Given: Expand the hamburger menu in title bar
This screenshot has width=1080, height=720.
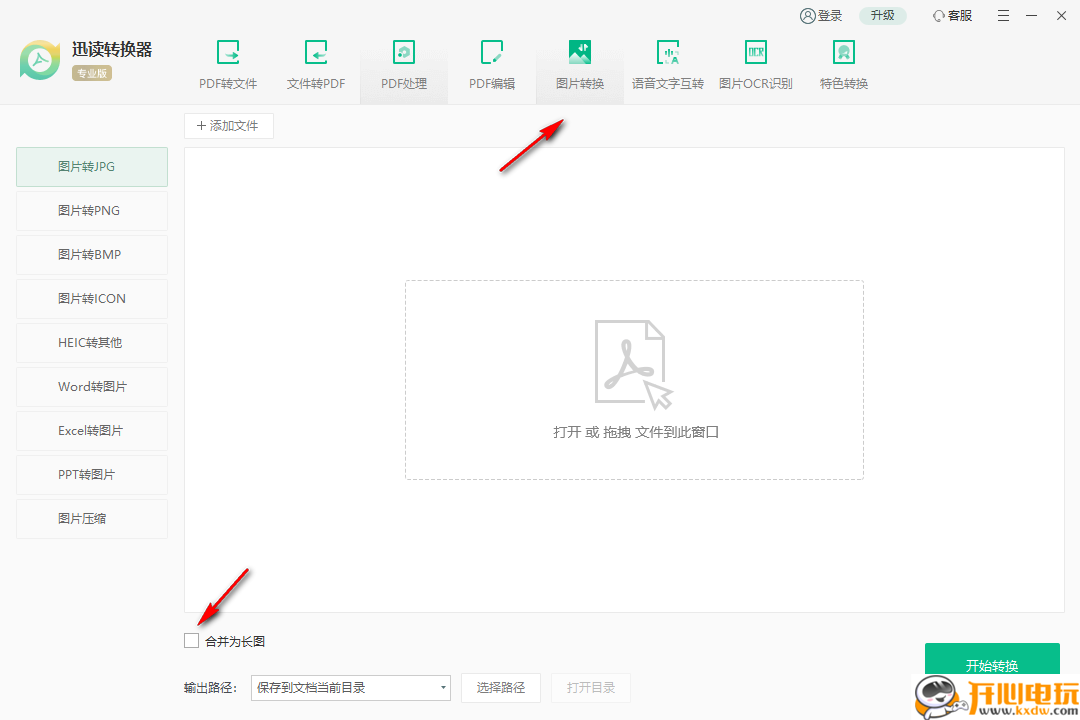Looking at the screenshot, I should [x=1003, y=16].
